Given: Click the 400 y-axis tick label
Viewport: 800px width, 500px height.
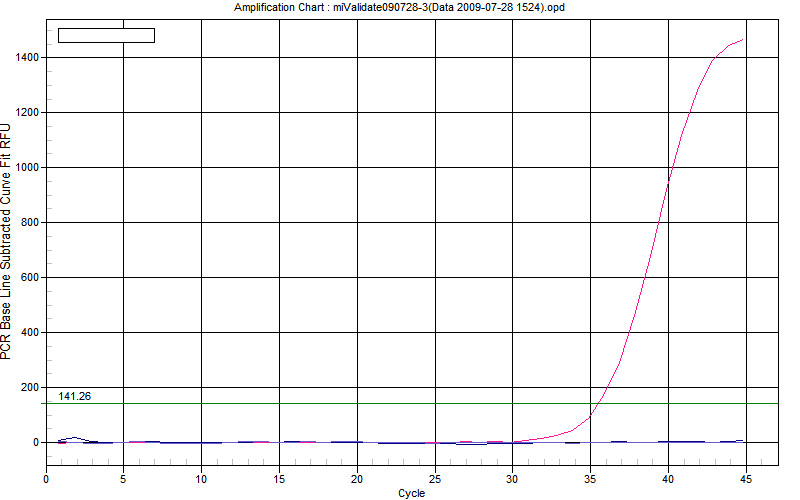Looking at the screenshot, I should [x=30, y=333].
